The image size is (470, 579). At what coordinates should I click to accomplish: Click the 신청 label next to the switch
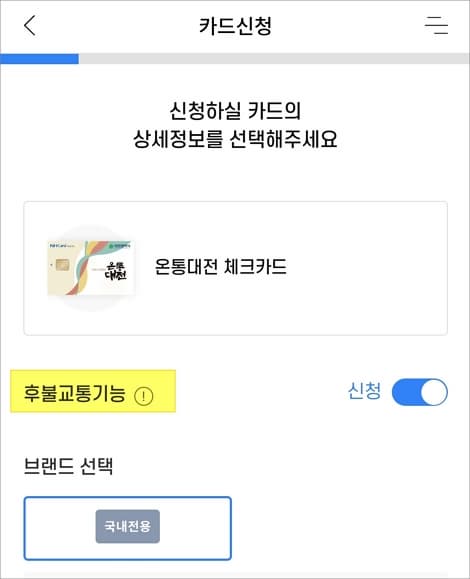click(364, 391)
